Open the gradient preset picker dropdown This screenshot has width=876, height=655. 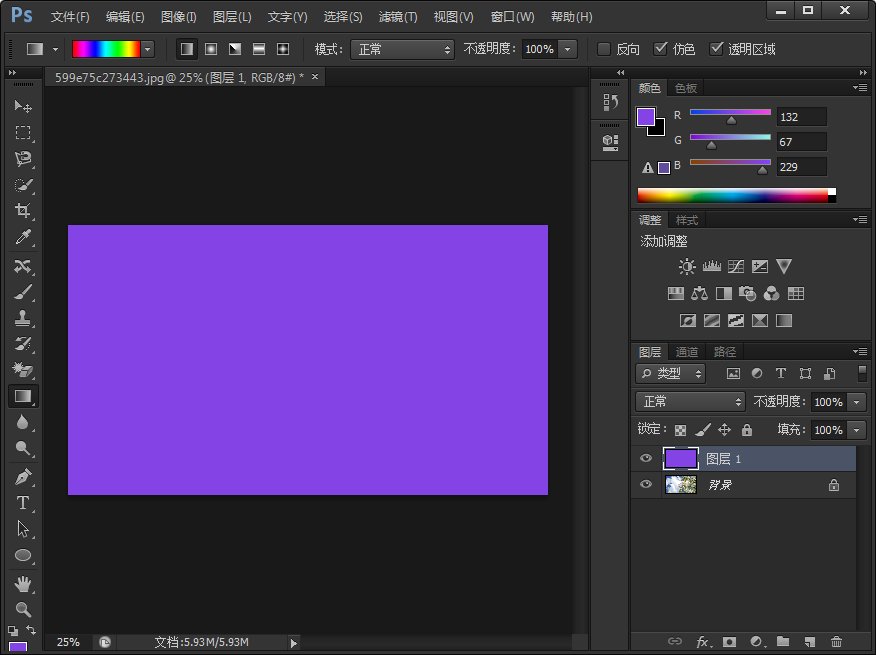(145, 48)
